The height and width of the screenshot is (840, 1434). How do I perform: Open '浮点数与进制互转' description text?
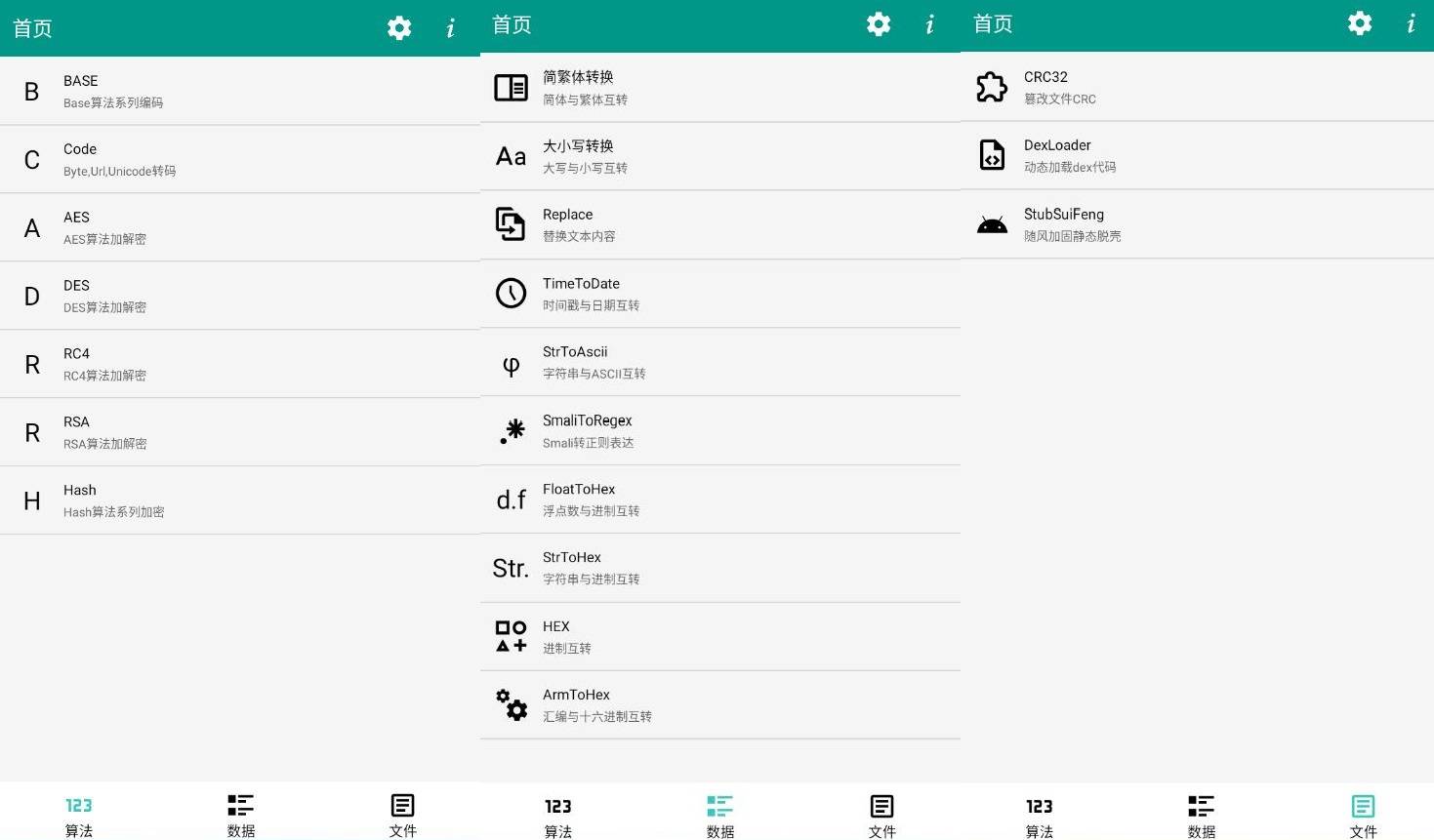pos(591,511)
